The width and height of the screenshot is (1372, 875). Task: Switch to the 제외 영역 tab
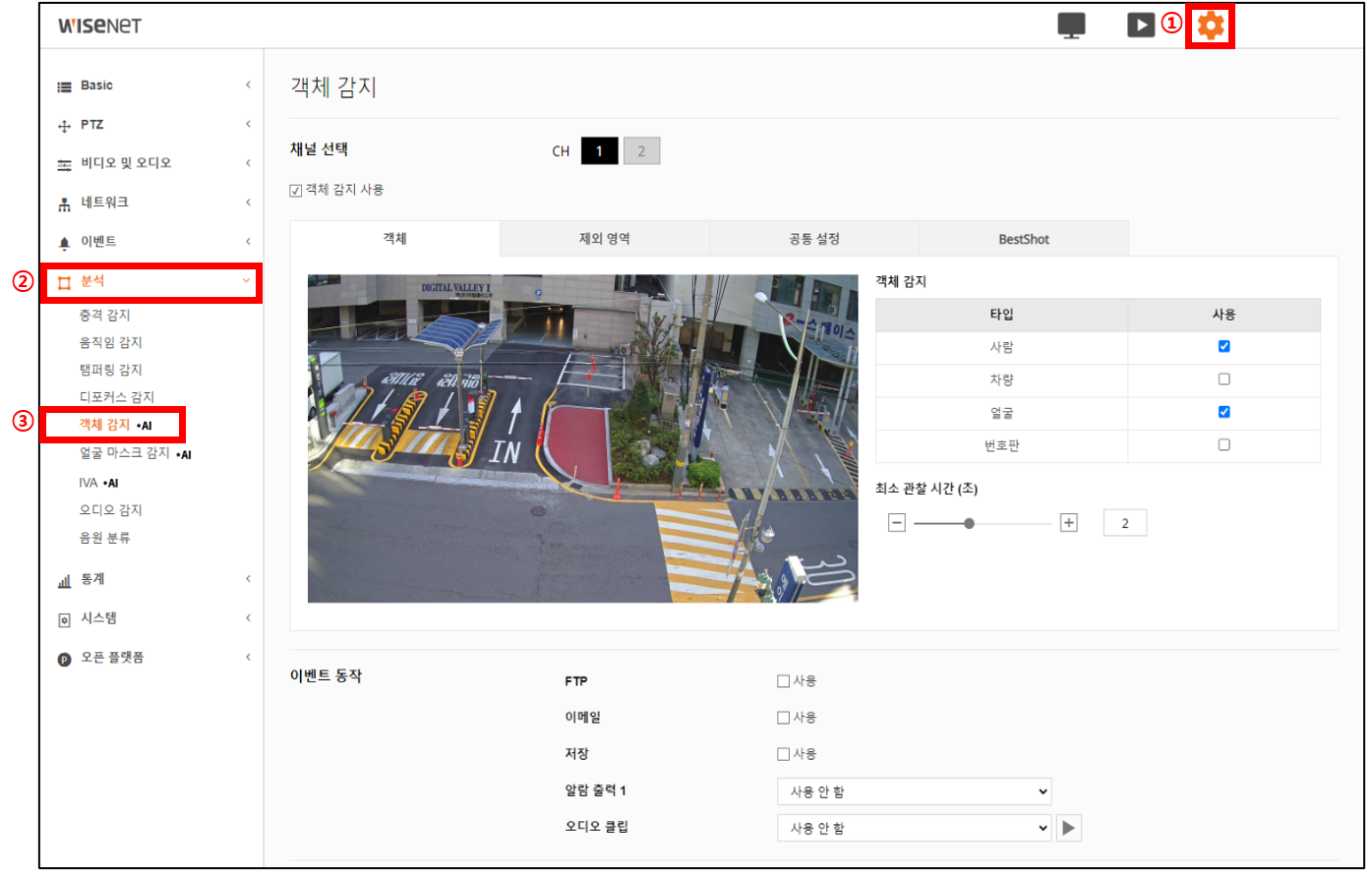(x=604, y=239)
